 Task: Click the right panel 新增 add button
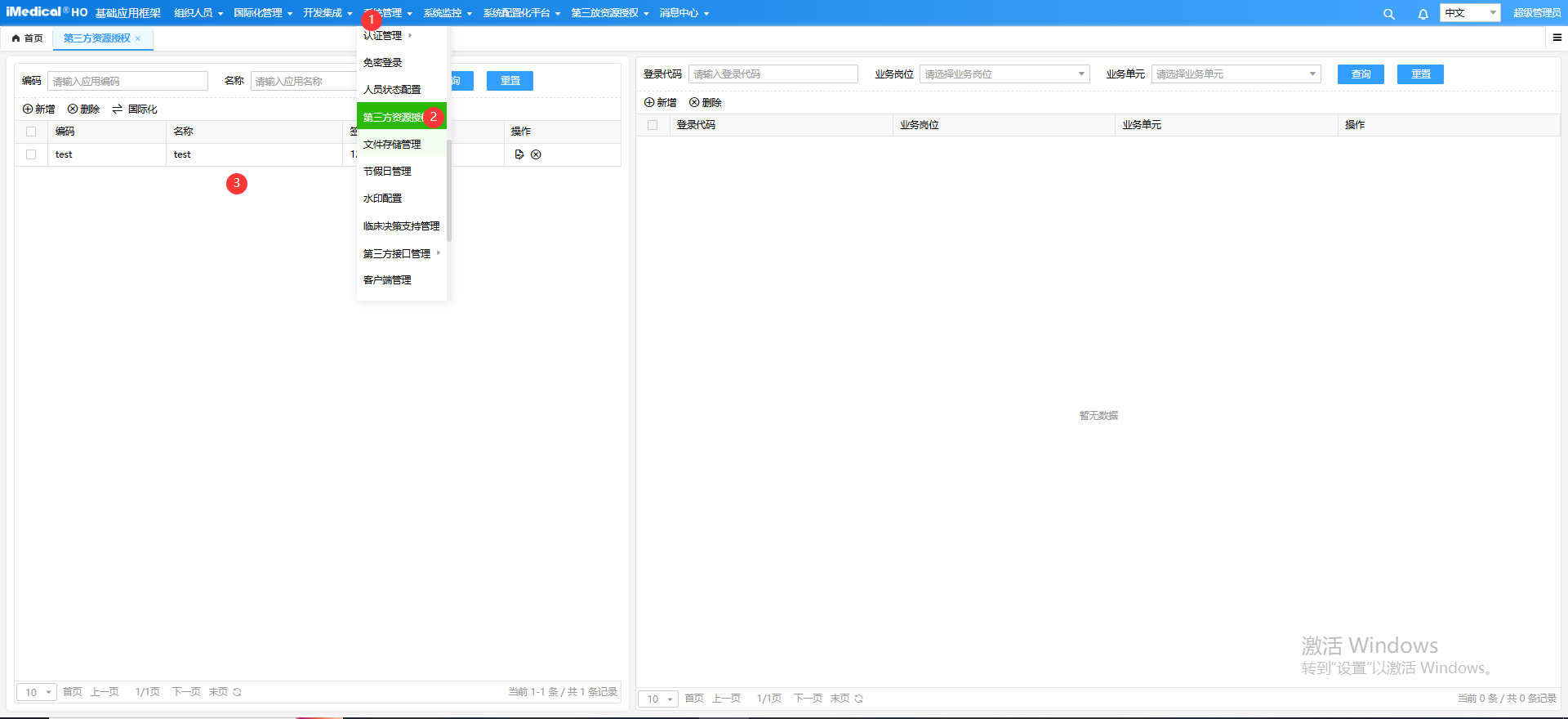pyautogui.click(x=660, y=102)
